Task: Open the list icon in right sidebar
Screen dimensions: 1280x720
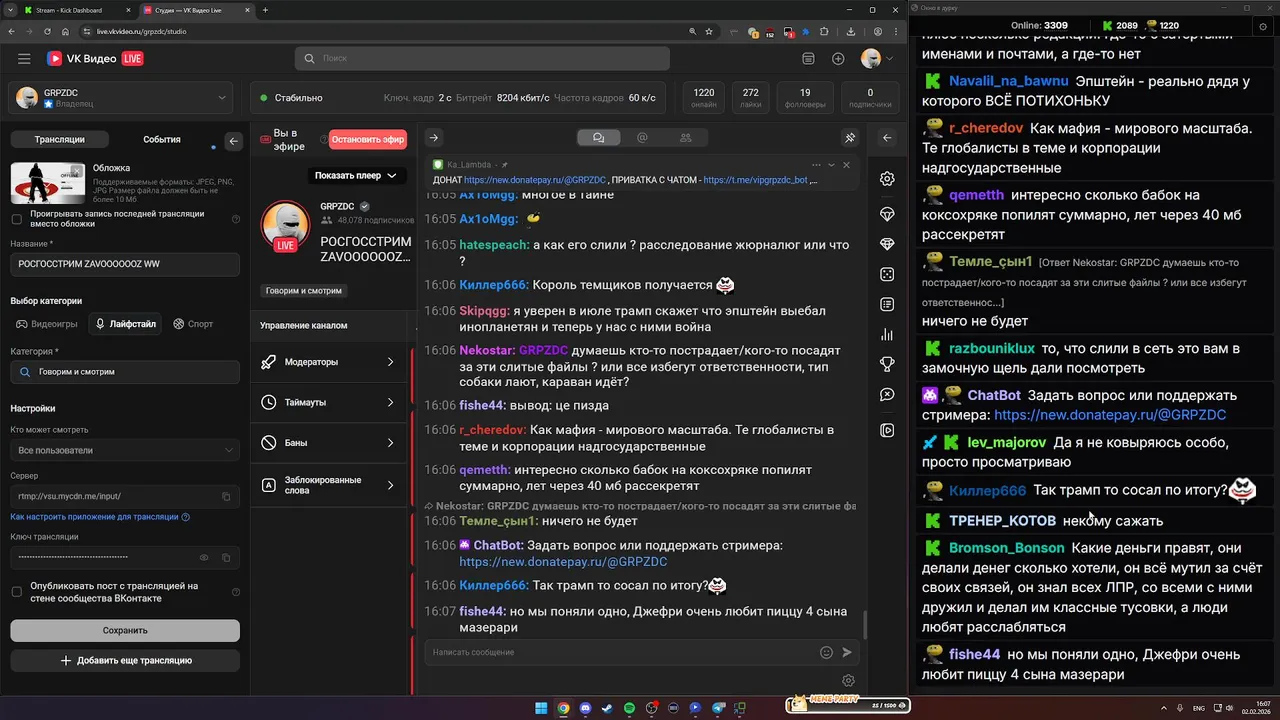Action: tap(887, 304)
